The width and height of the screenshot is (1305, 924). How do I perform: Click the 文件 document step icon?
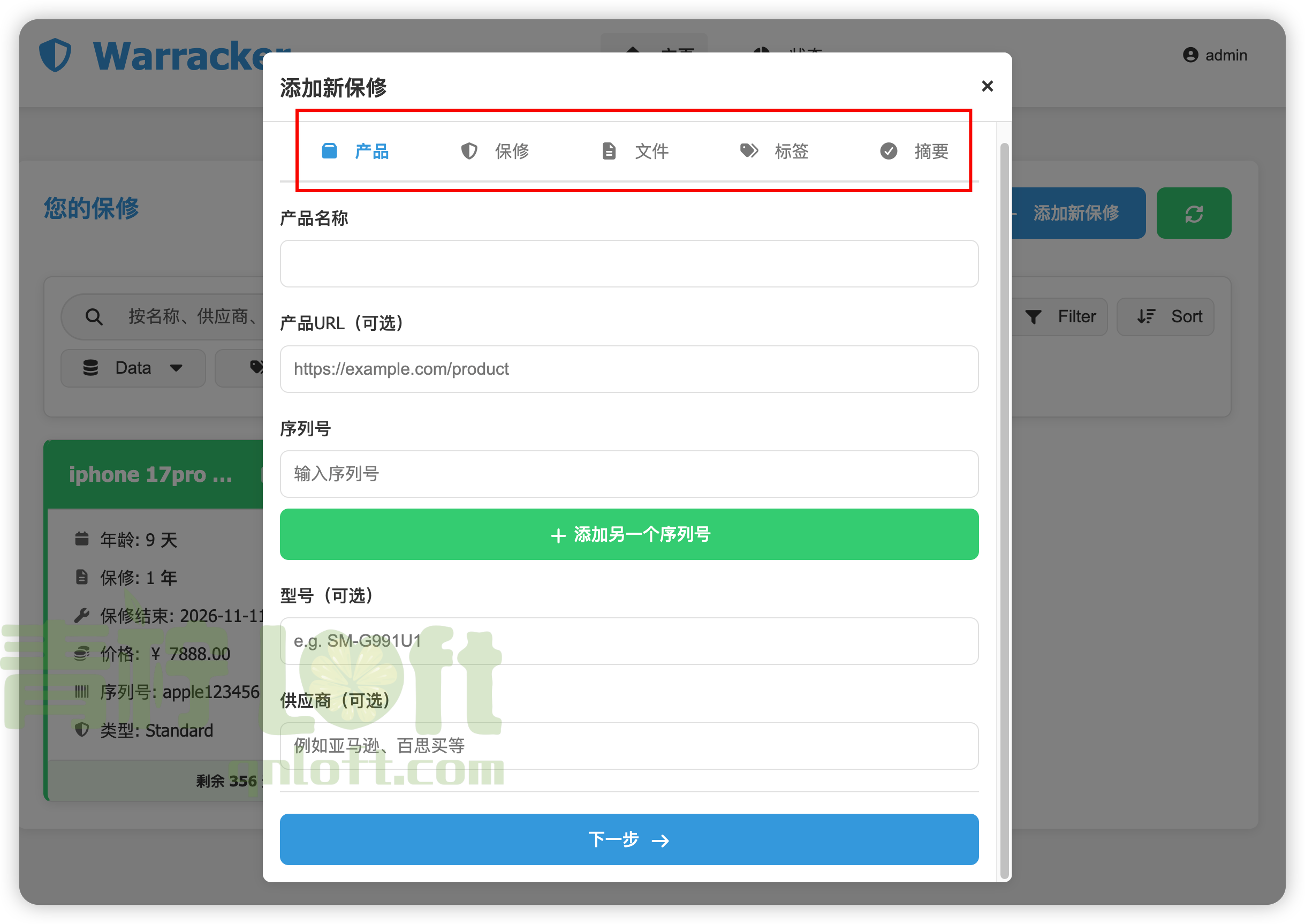[x=608, y=151]
